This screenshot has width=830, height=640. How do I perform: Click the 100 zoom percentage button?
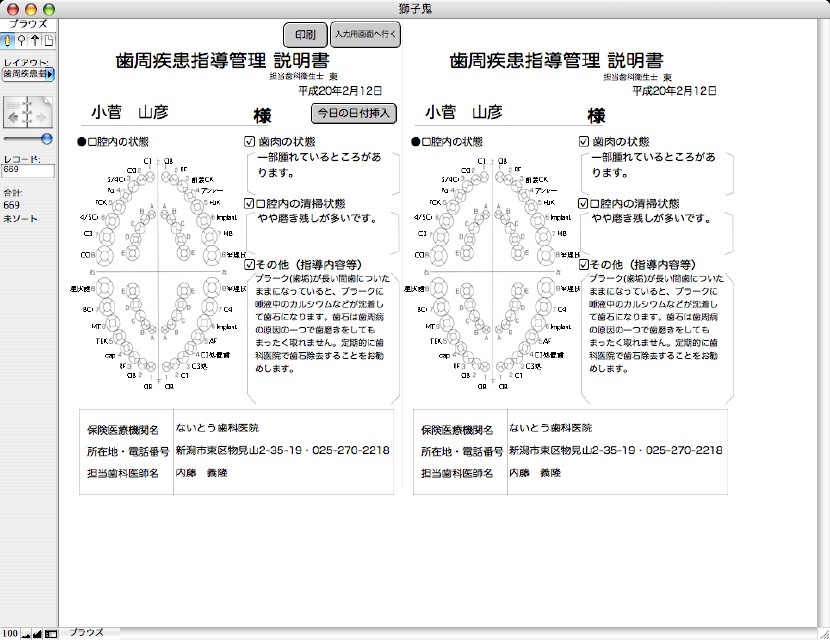tap(10, 634)
